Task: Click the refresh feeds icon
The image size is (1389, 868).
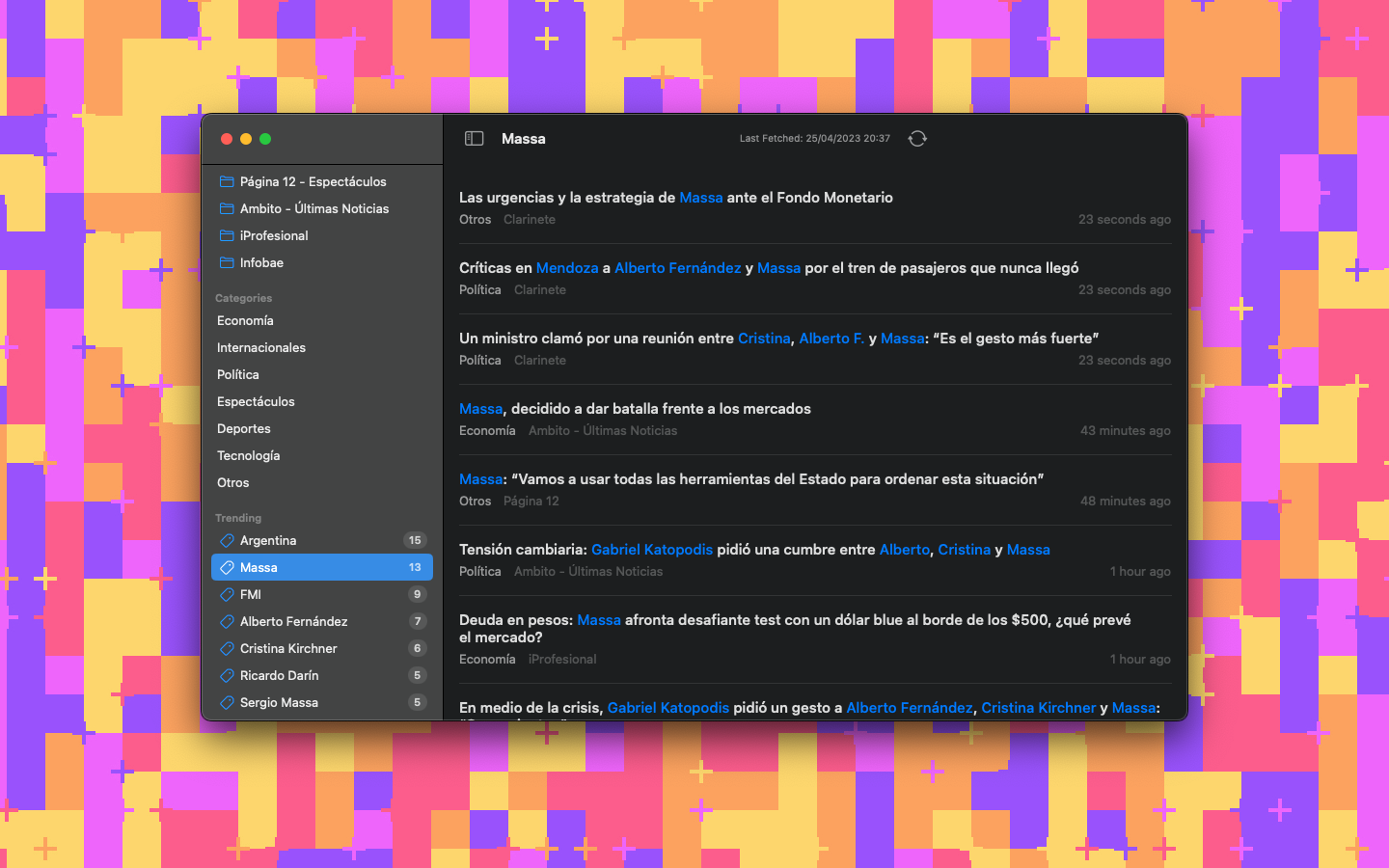Action: pyautogui.click(x=917, y=139)
